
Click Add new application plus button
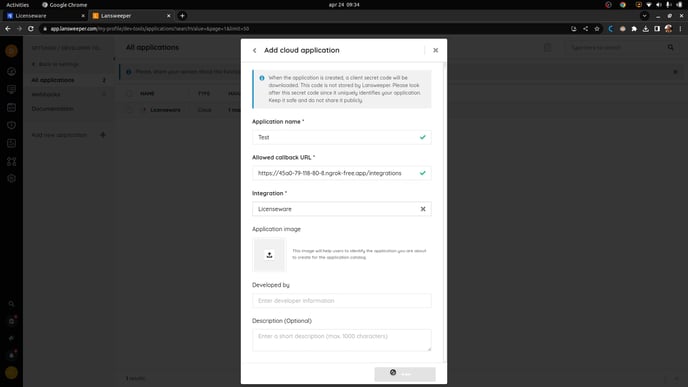tap(103, 135)
